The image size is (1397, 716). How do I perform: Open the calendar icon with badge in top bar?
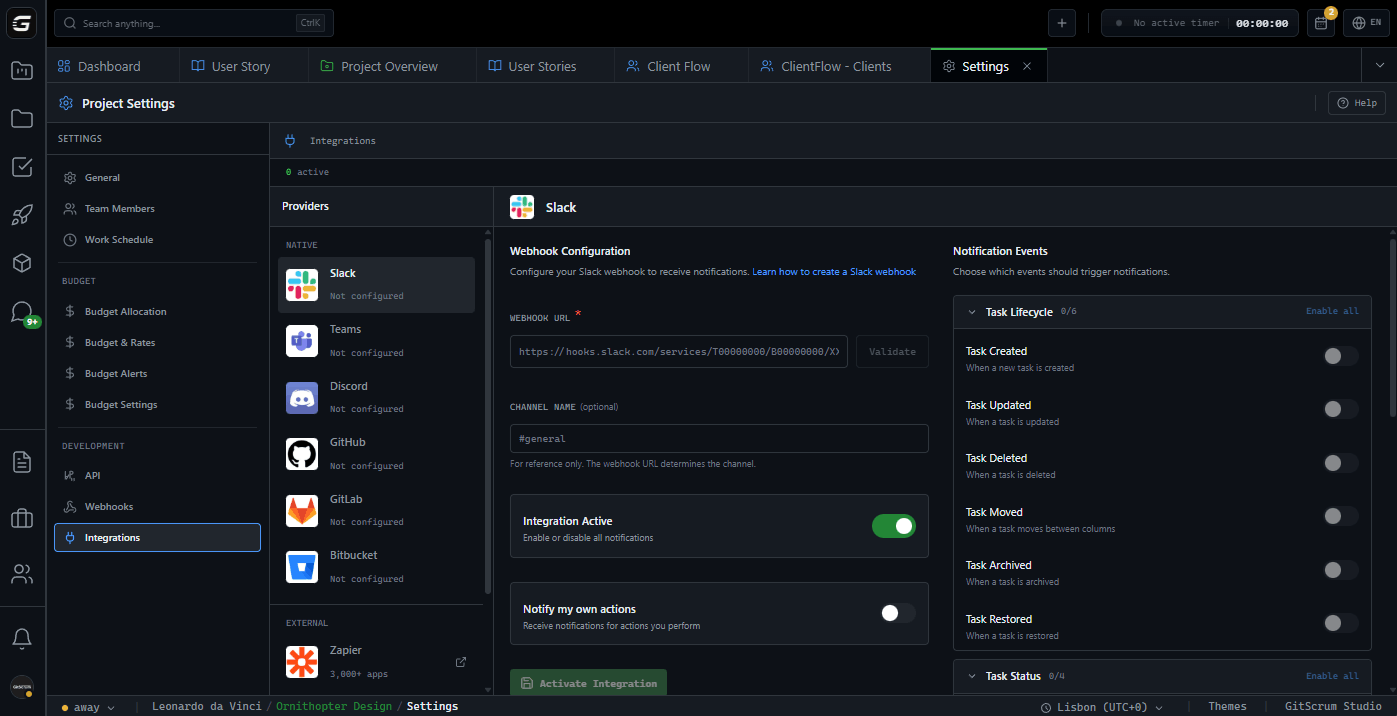click(1320, 21)
